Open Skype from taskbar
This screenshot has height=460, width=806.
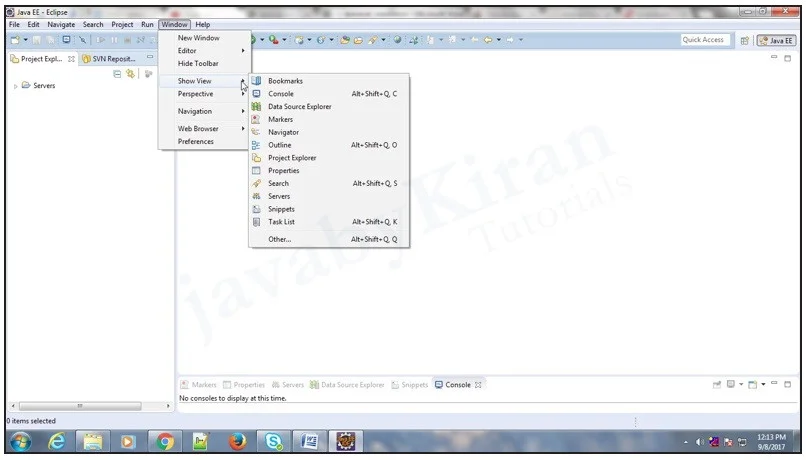point(273,441)
